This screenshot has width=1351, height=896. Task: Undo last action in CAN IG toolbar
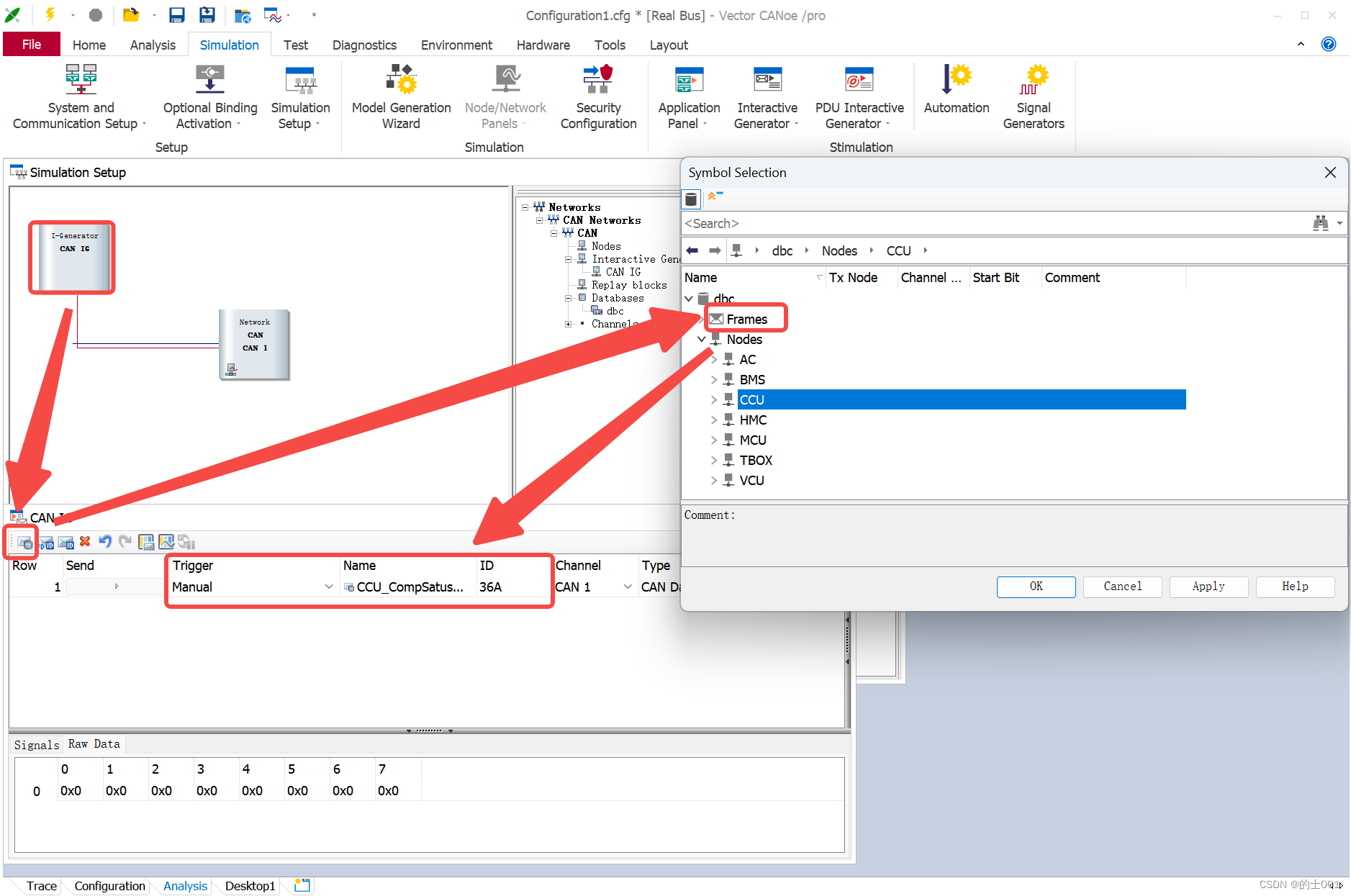click(x=105, y=541)
